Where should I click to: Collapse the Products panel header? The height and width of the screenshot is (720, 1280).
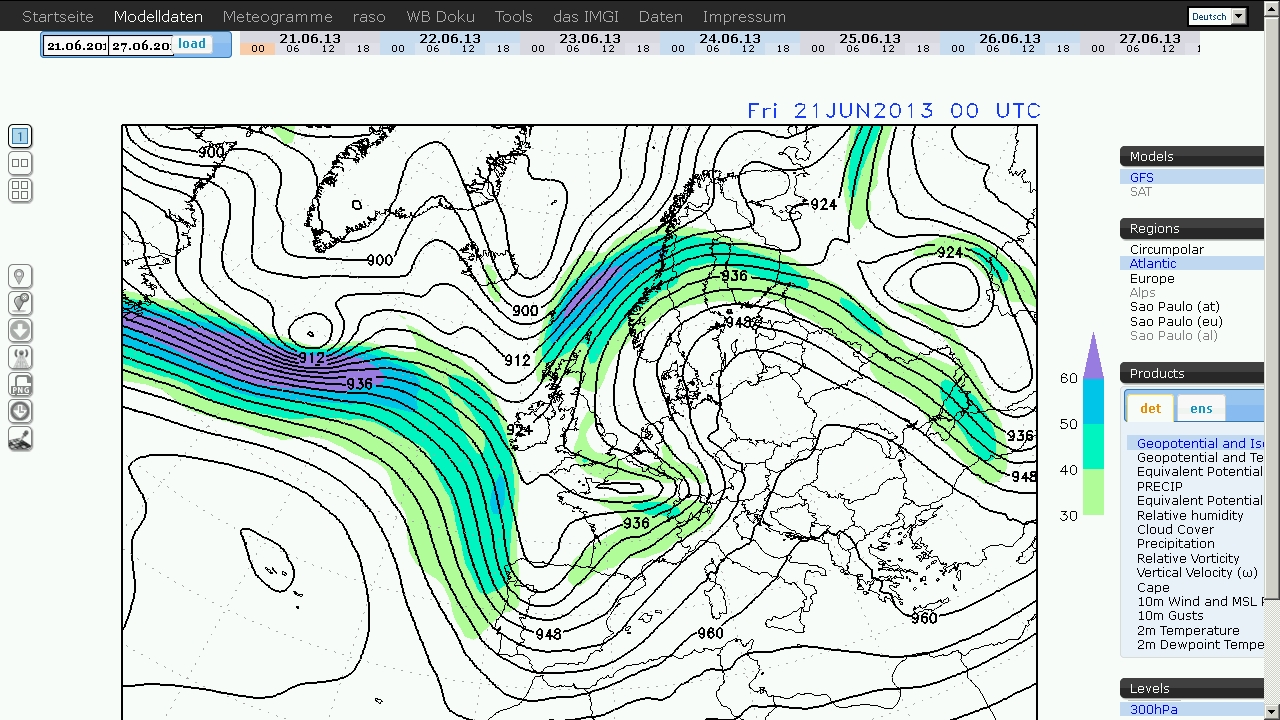click(x=1191, y=373)
